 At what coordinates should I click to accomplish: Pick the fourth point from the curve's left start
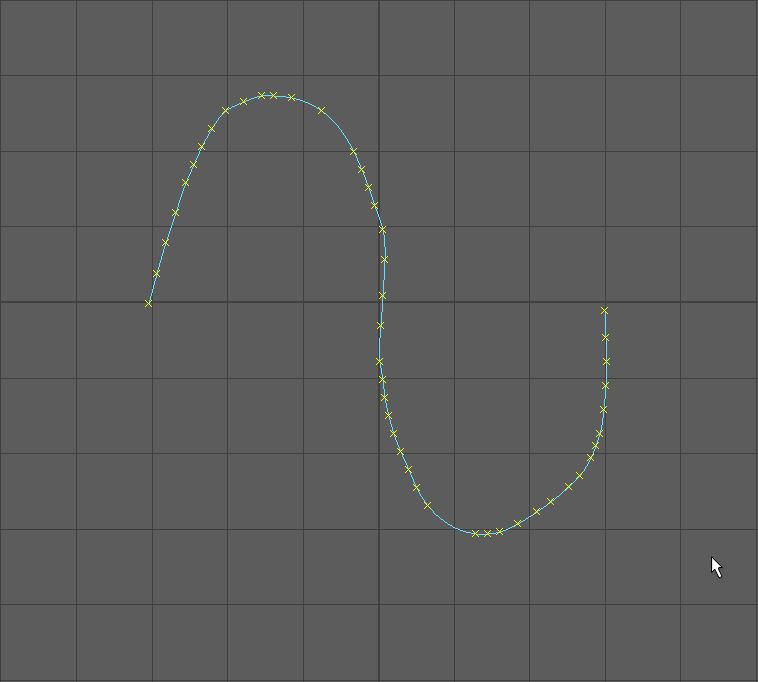point(176,212)
